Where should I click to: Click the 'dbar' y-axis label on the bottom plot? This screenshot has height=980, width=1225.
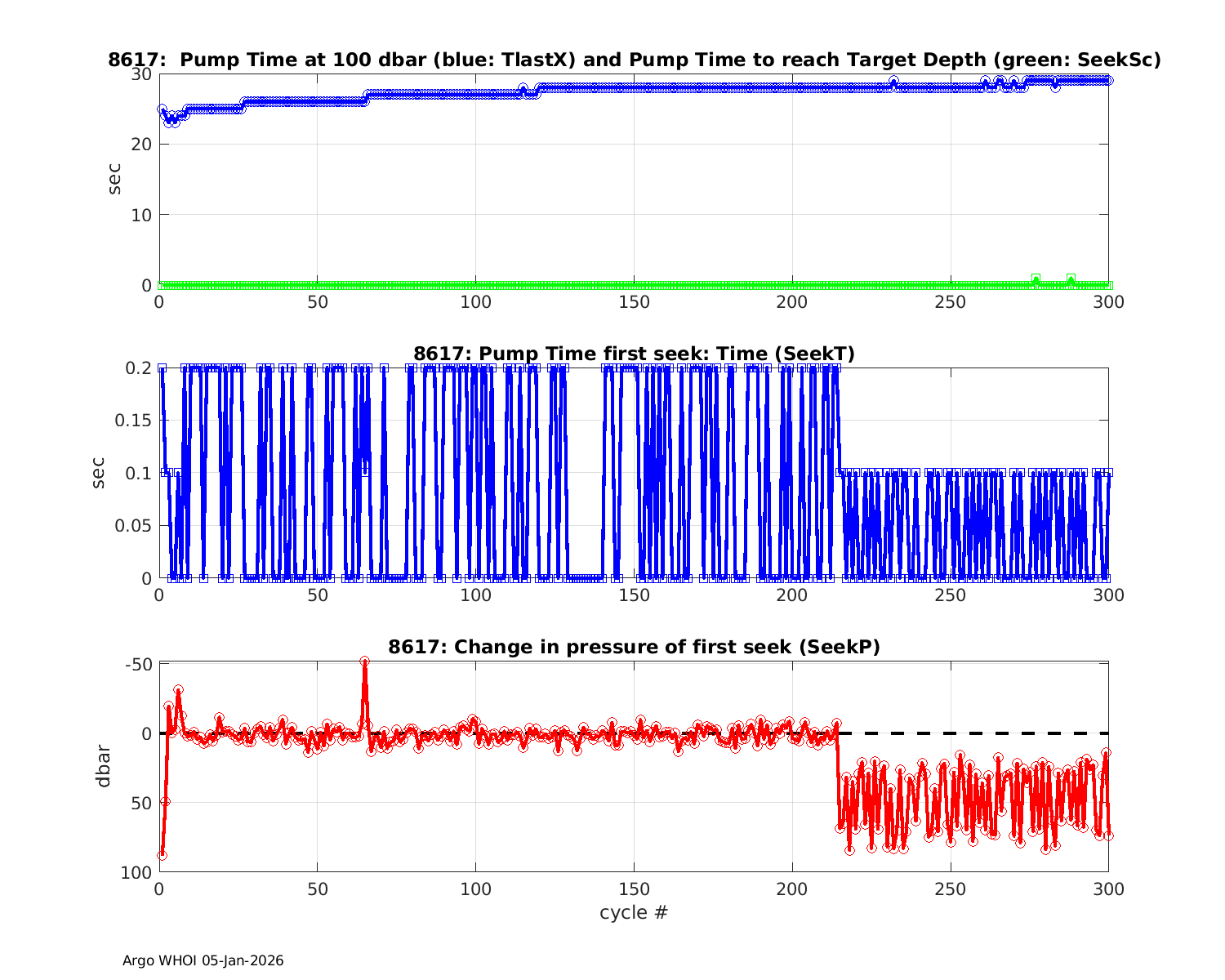[x=103, y=765]
